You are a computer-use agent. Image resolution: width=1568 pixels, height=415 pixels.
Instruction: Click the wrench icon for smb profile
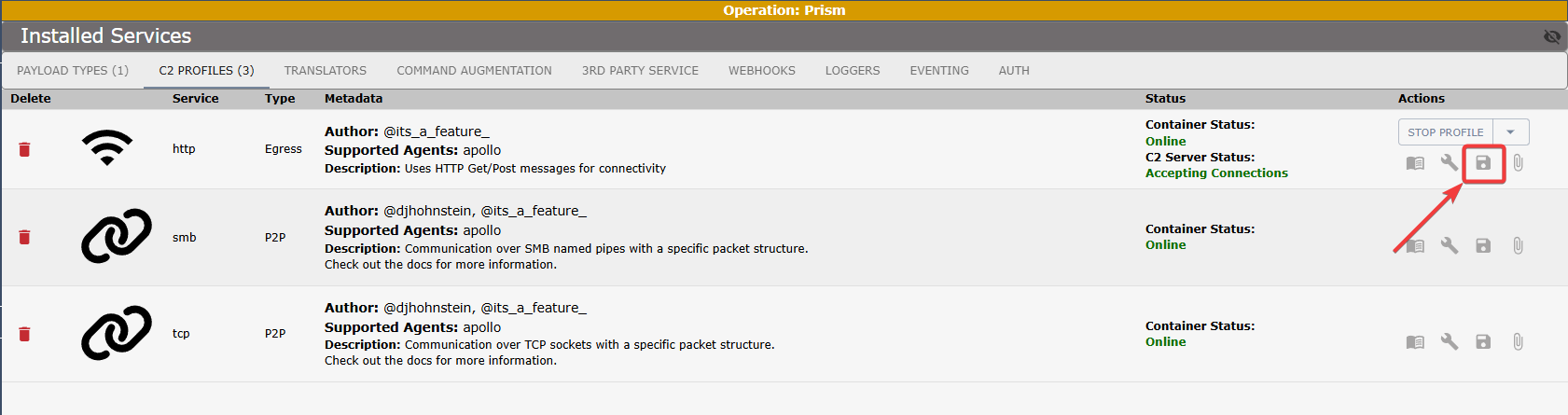[x=1449, y=245]
